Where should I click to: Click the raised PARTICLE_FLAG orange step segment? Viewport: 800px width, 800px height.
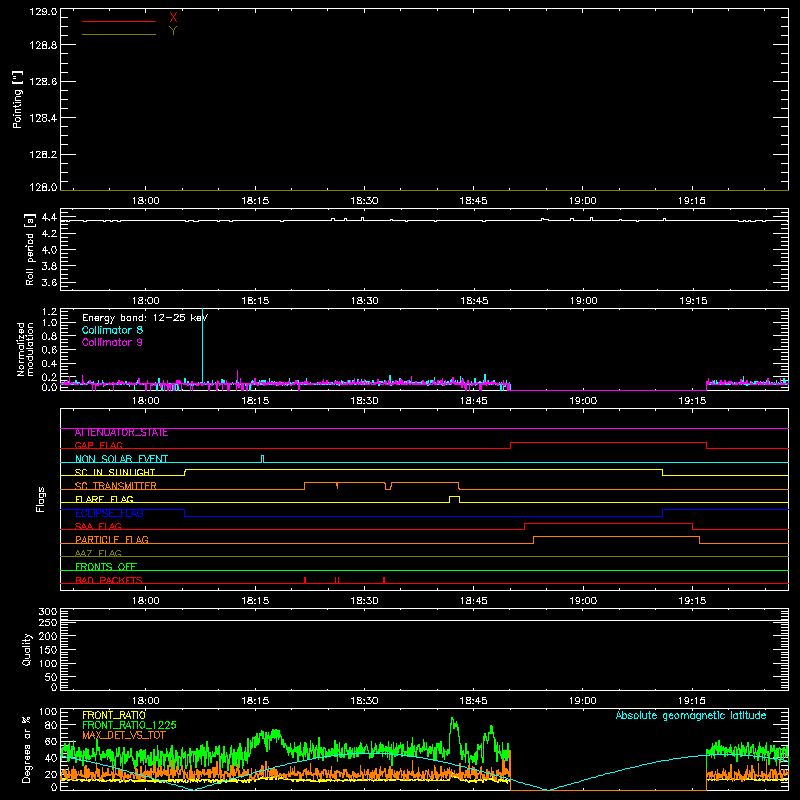click(616, 537)
